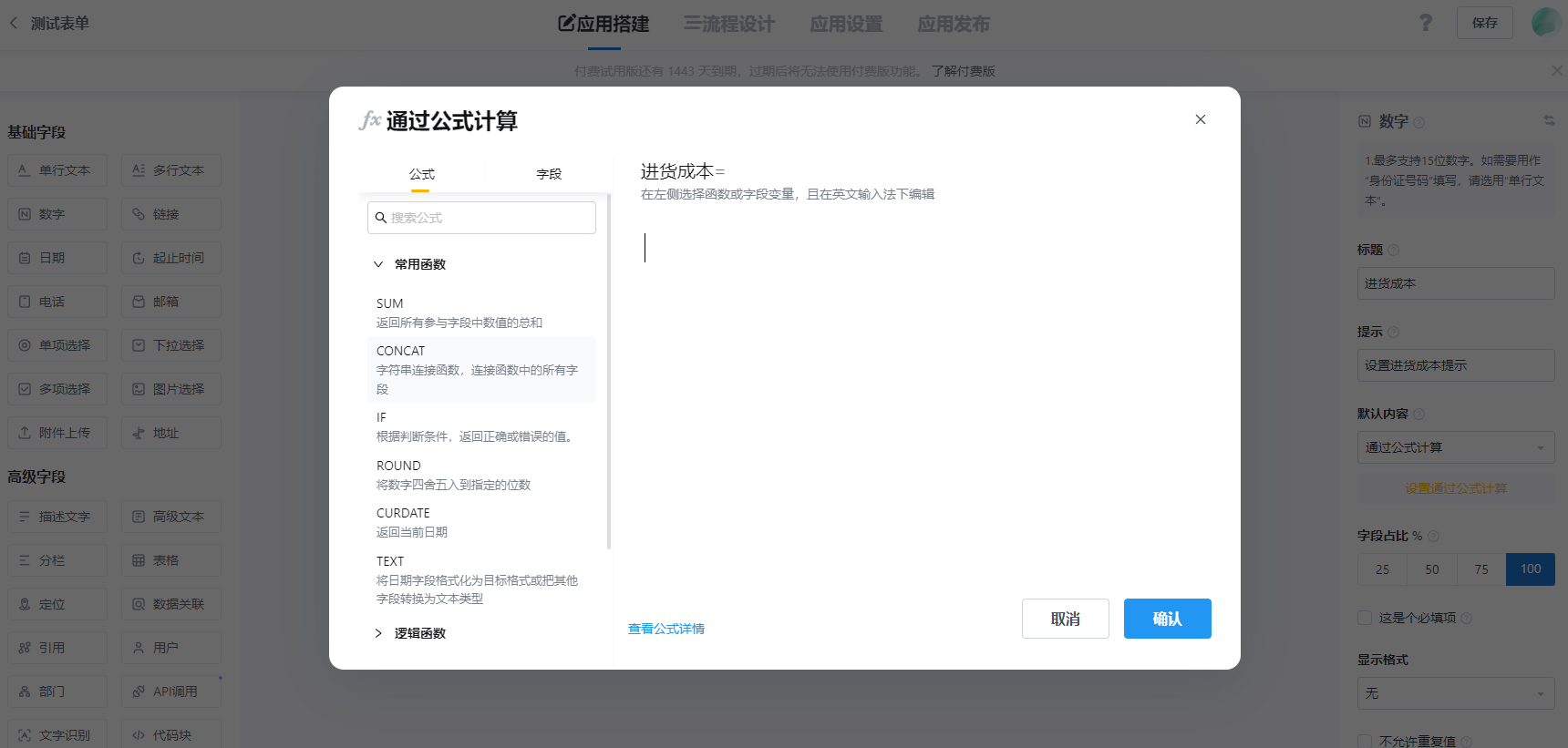Image resolution: width=1568 pixels, height=748 pixels.
Task: Select the CURDATE function
Action: coord(481,522)
